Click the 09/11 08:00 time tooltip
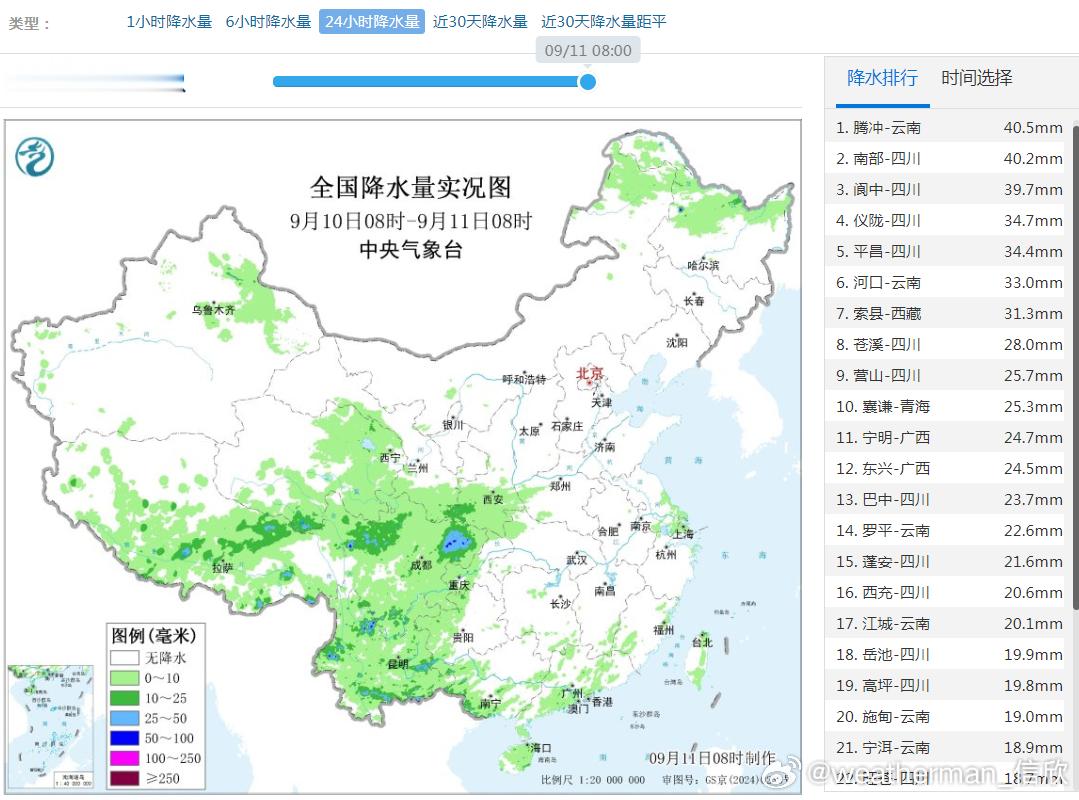This screenshot has height=800, width=1079. click(x=588, y=50)
